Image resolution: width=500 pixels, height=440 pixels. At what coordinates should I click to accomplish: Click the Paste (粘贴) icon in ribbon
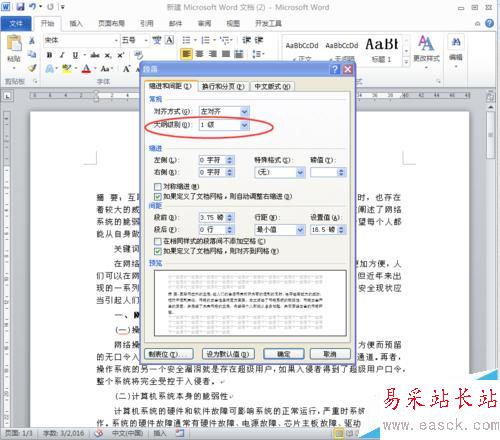point(14,44)
